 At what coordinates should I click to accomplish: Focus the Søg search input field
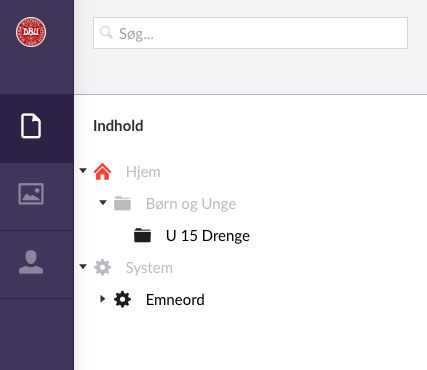tap(250, 33)
